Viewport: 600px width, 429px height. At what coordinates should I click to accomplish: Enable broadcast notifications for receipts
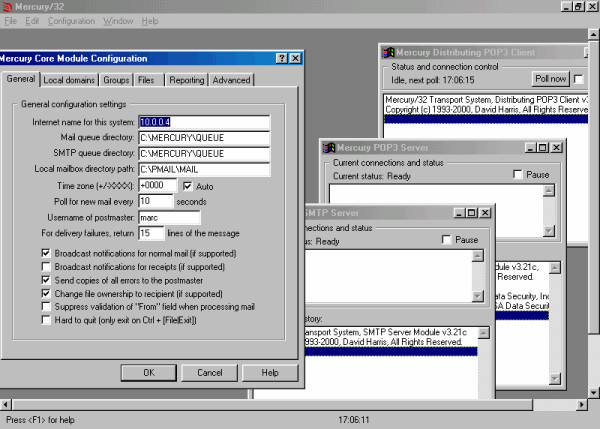[46, 268]
